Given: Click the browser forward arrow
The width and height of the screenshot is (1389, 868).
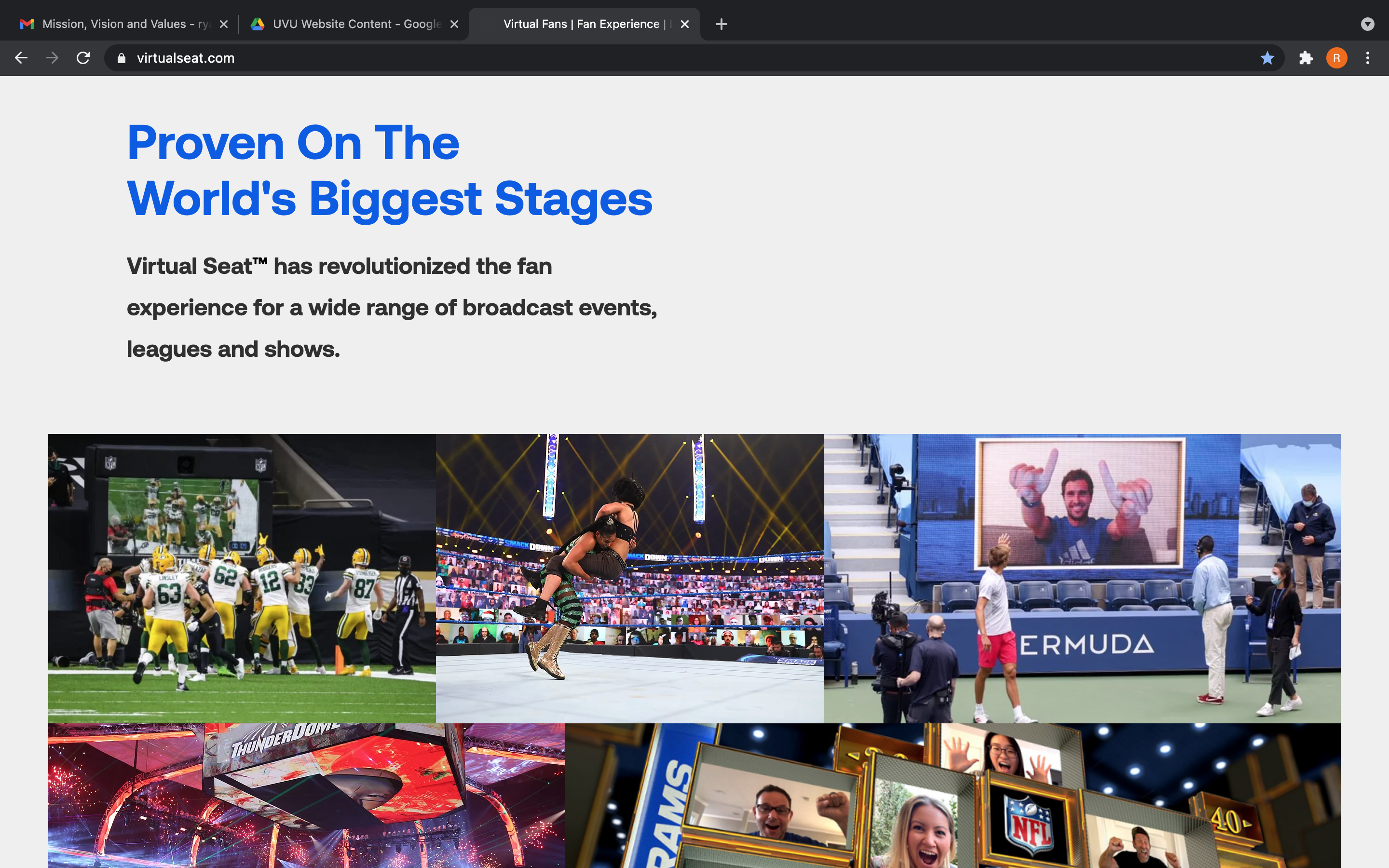Looking at the screenshot, I should click(52, 58).
